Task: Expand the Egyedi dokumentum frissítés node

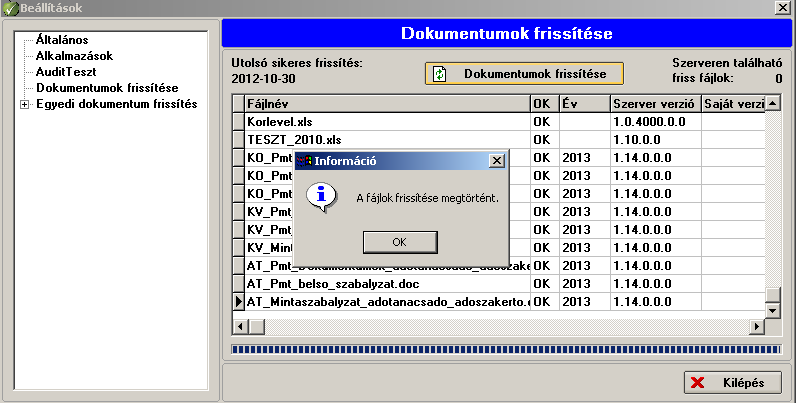Action: pyautogui.click(x=24, y=105)
